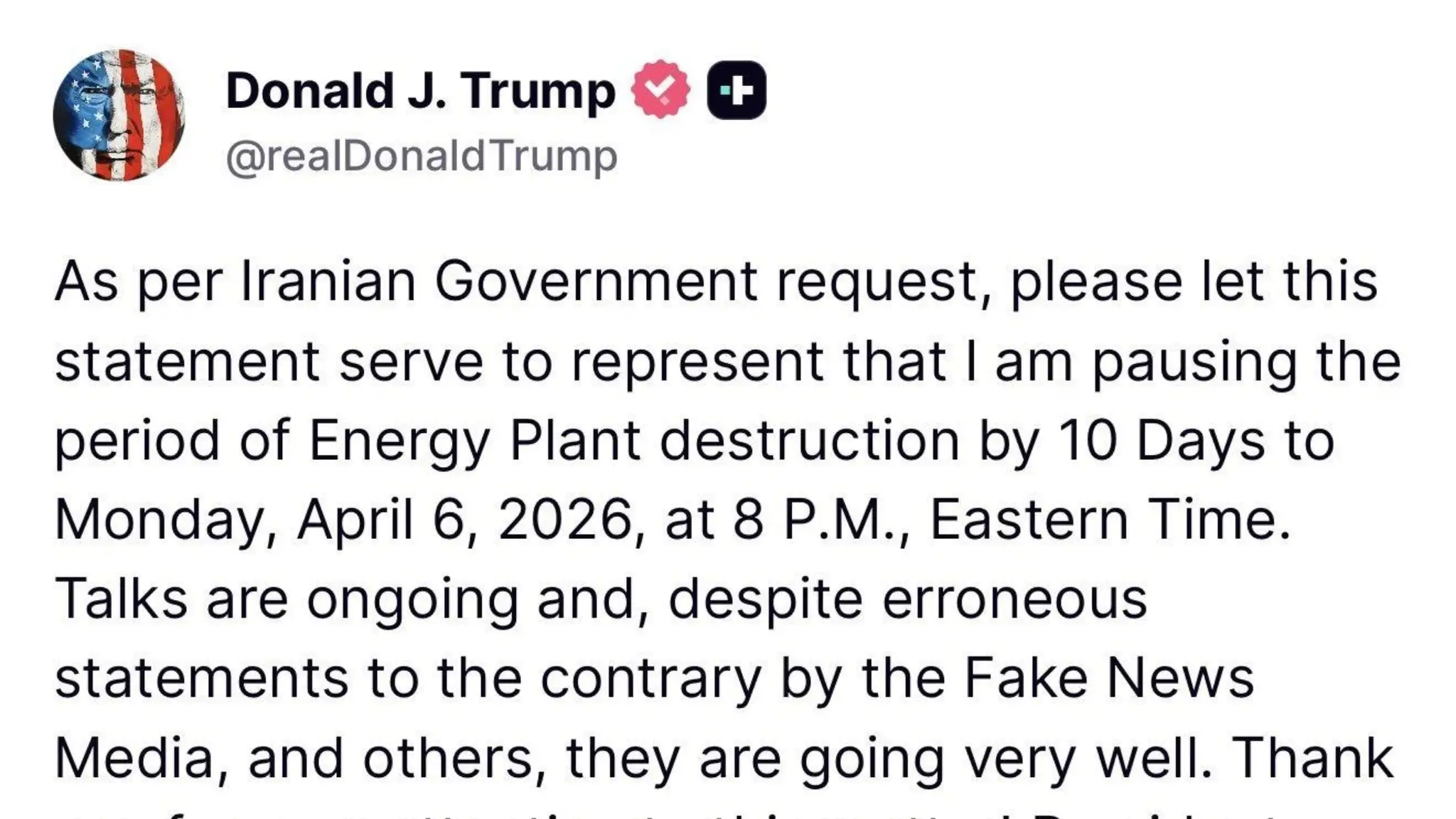The width and height of the screenshot is (1456, 819).
Task: Click the phrase "Talks are ongoing"
Action: [x=286, y=599]
